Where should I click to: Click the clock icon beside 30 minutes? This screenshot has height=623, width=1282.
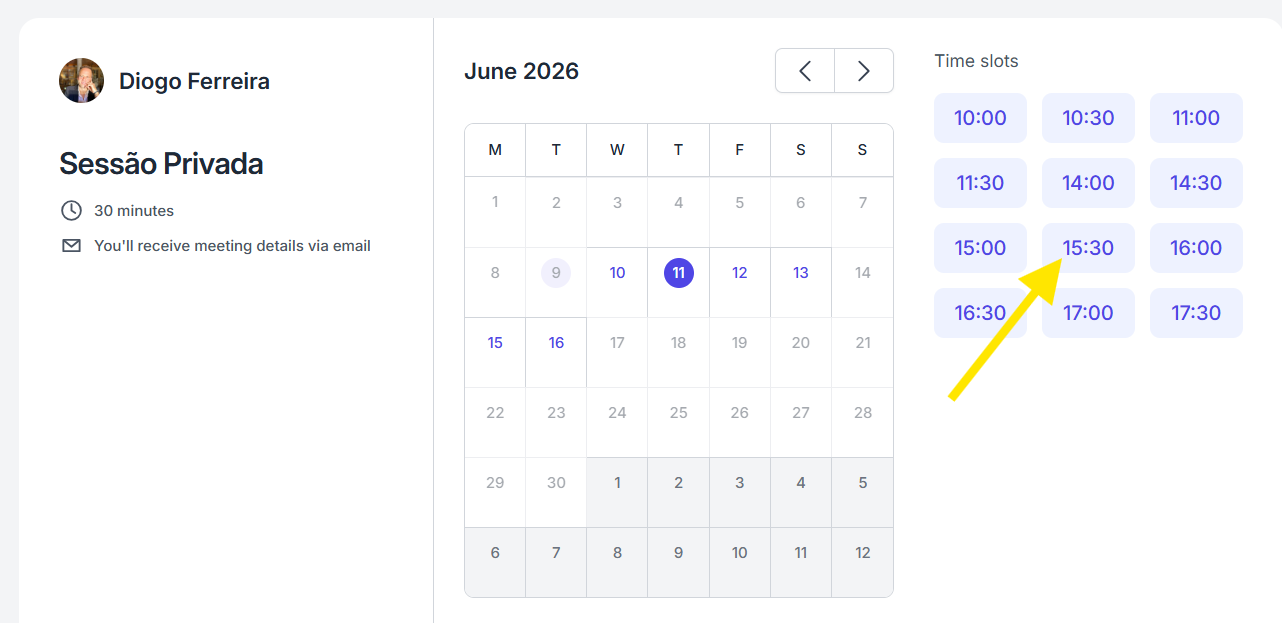(71, 211)
